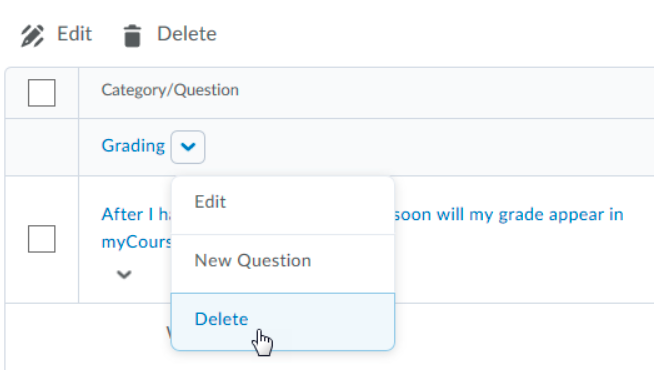
Task: Click the Edit label in top toolbar
Action: pos(74,34)
